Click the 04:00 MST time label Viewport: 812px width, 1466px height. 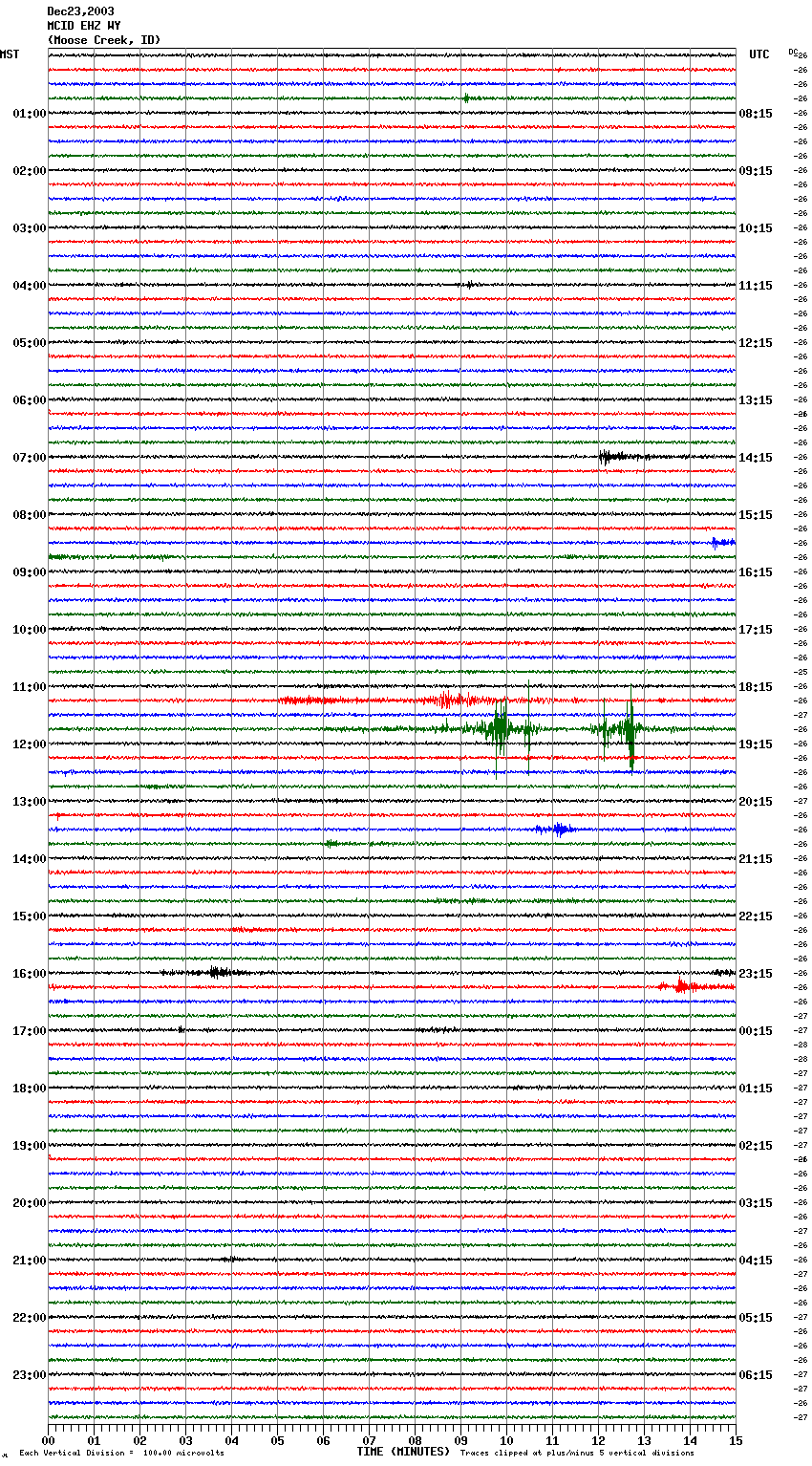(30, 286)
